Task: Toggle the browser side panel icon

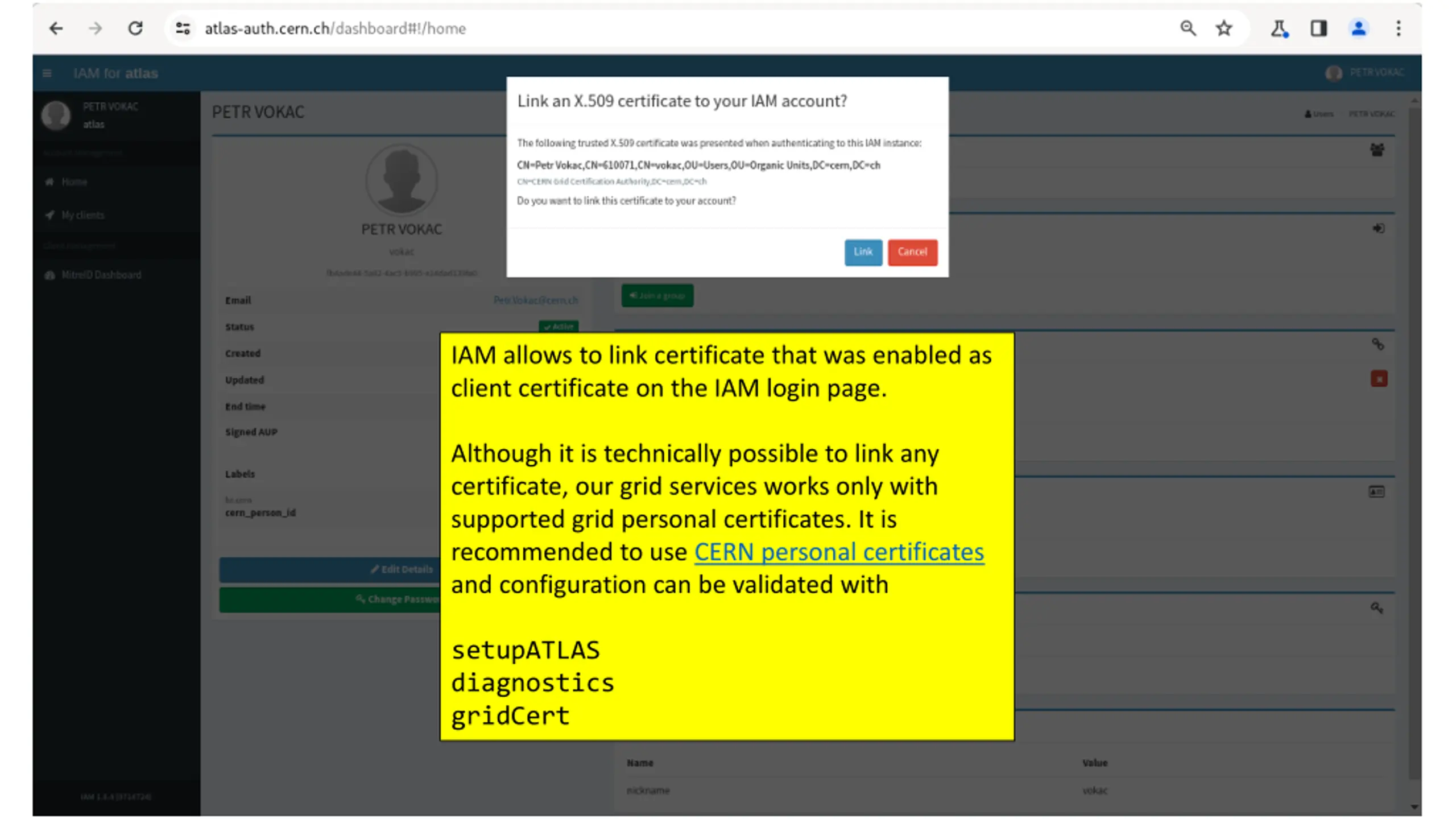Action: 1319,28
